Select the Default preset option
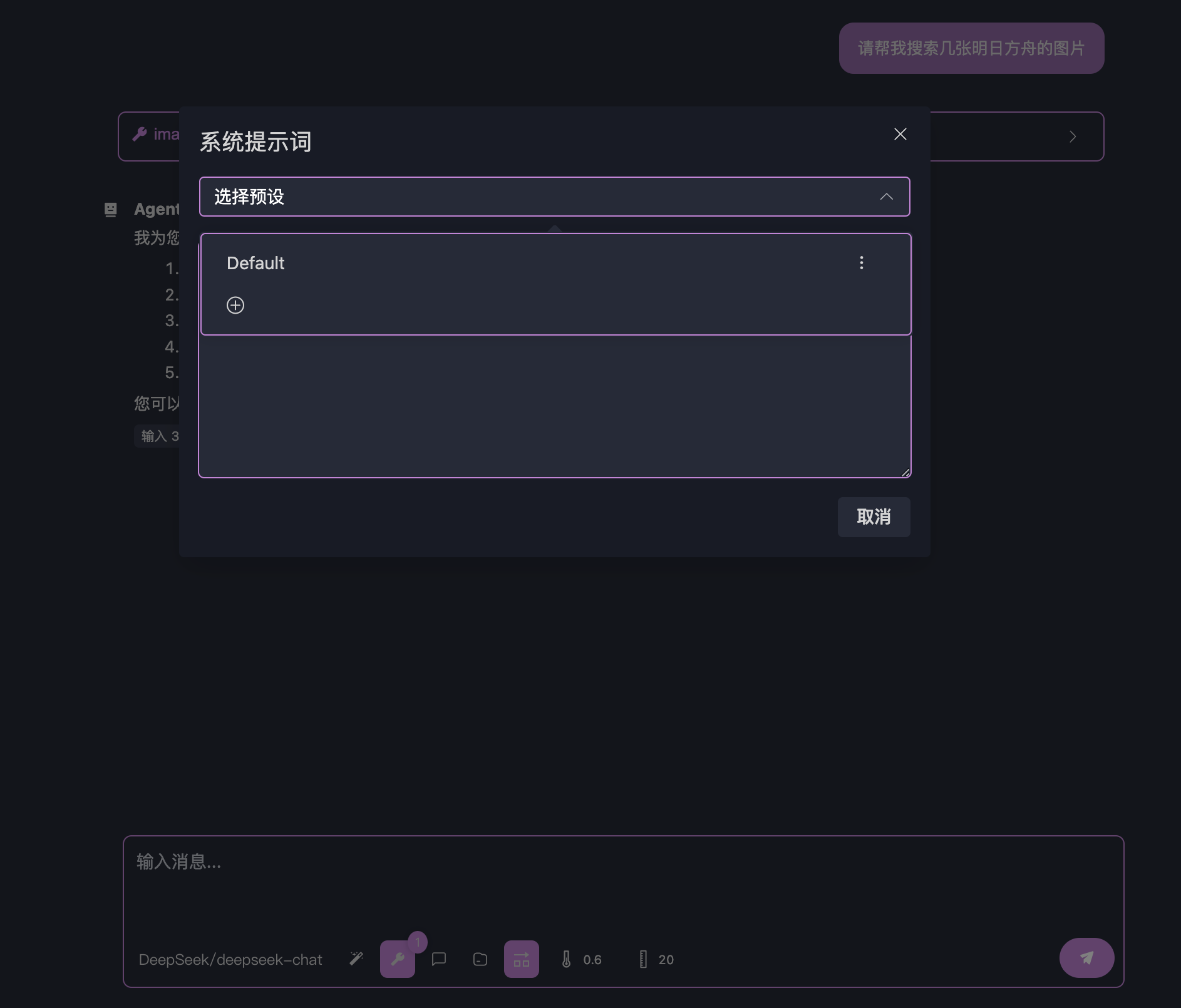1181x1008 pixels. (x=255, y=263)
